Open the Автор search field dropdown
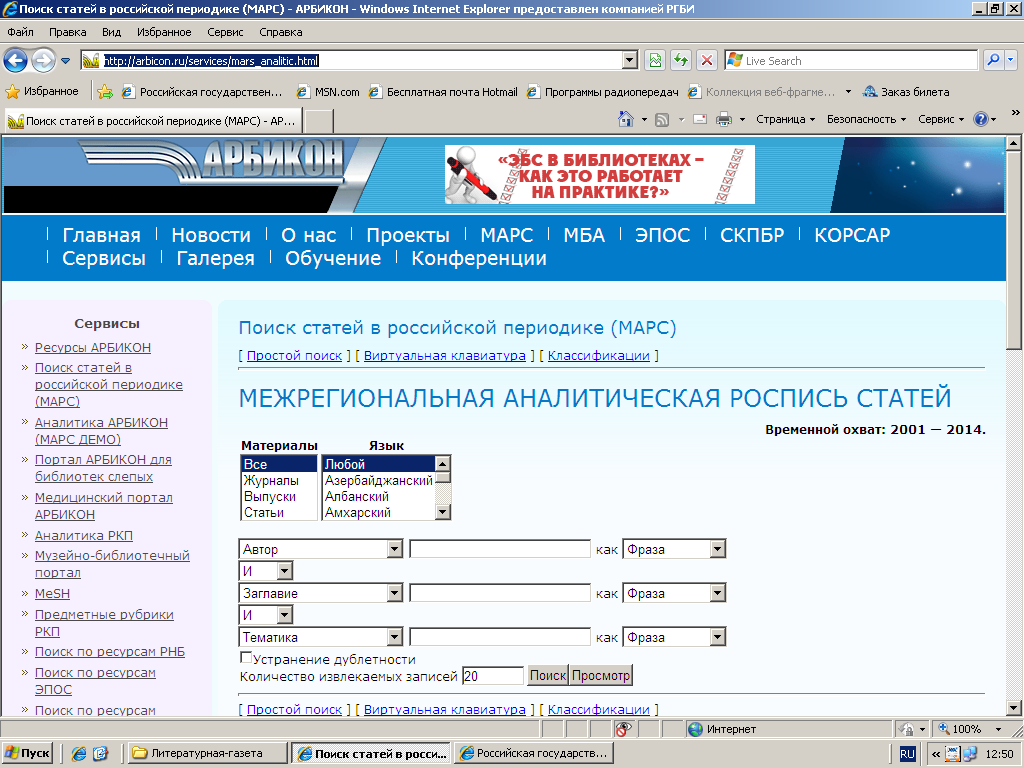The image size is (1024, 768). pyautogui.click(x=394, y=549)
